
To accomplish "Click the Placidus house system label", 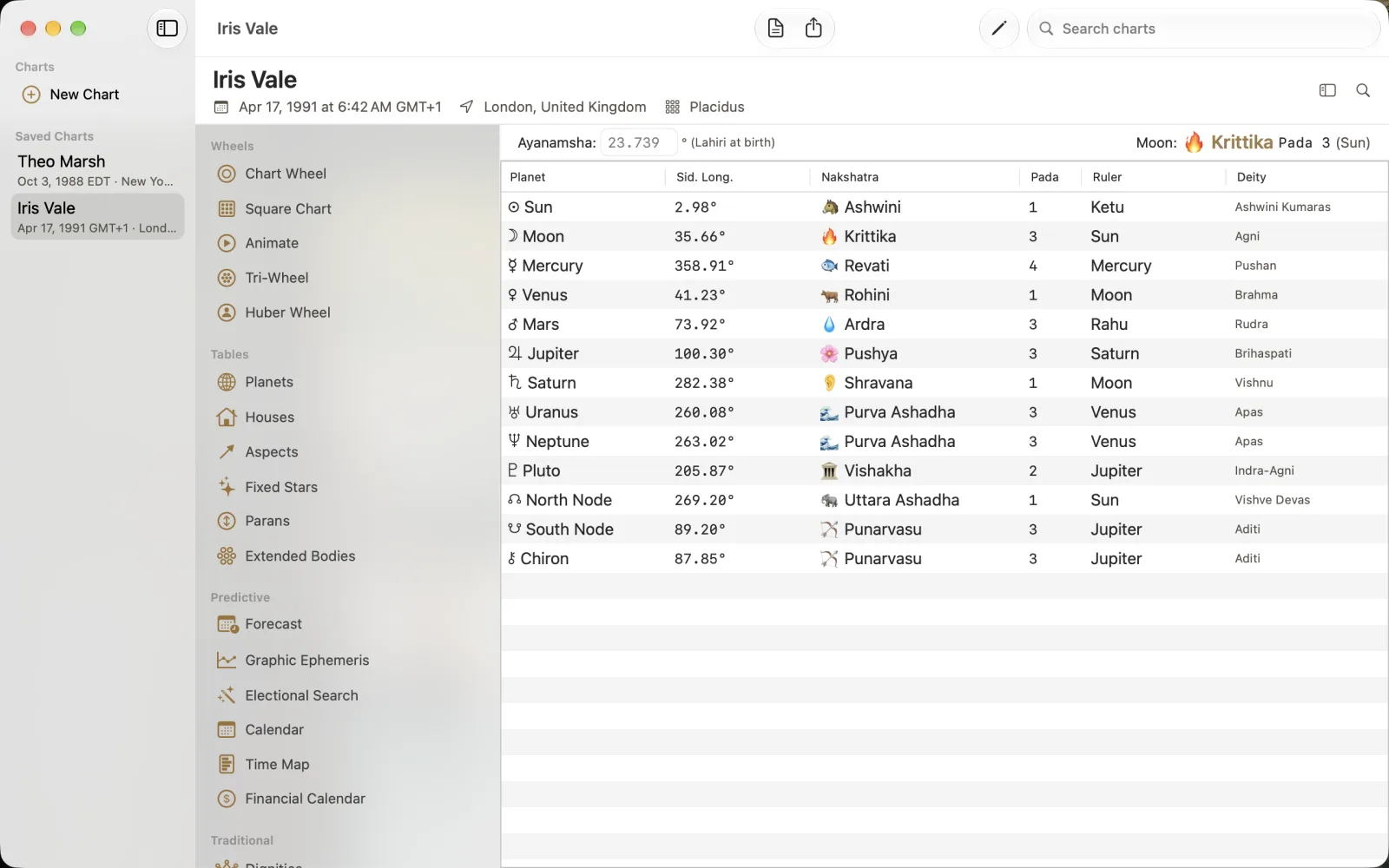I will [716, 107].
